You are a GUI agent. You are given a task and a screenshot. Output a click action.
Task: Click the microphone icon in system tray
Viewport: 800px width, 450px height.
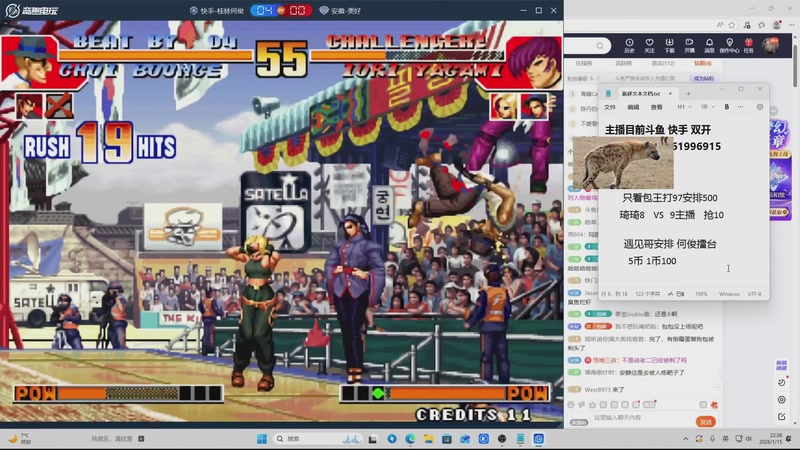click(712, 439)
